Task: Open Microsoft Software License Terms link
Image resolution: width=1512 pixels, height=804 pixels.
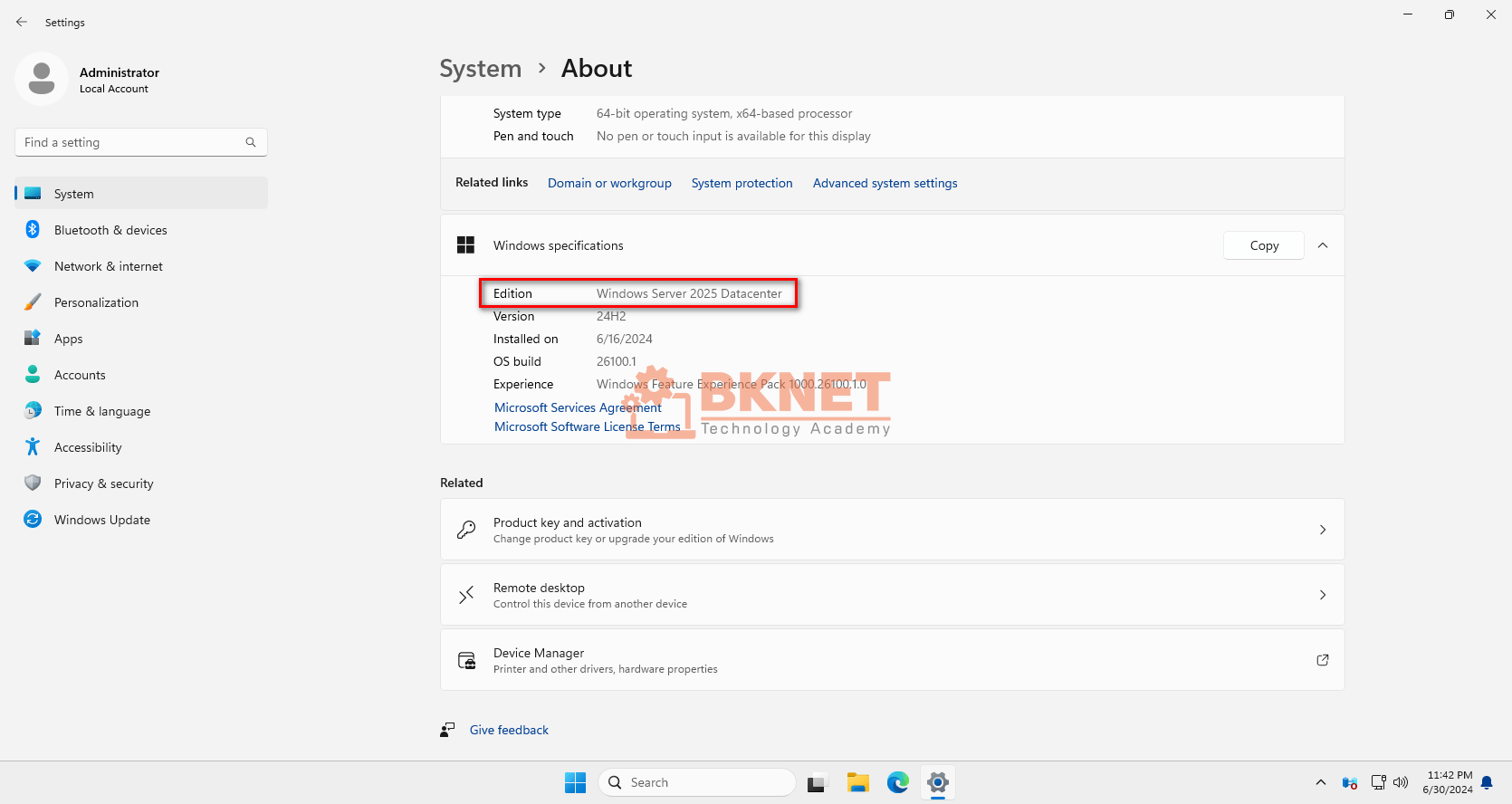Action: pyautogui.click(x=587, y=426)
